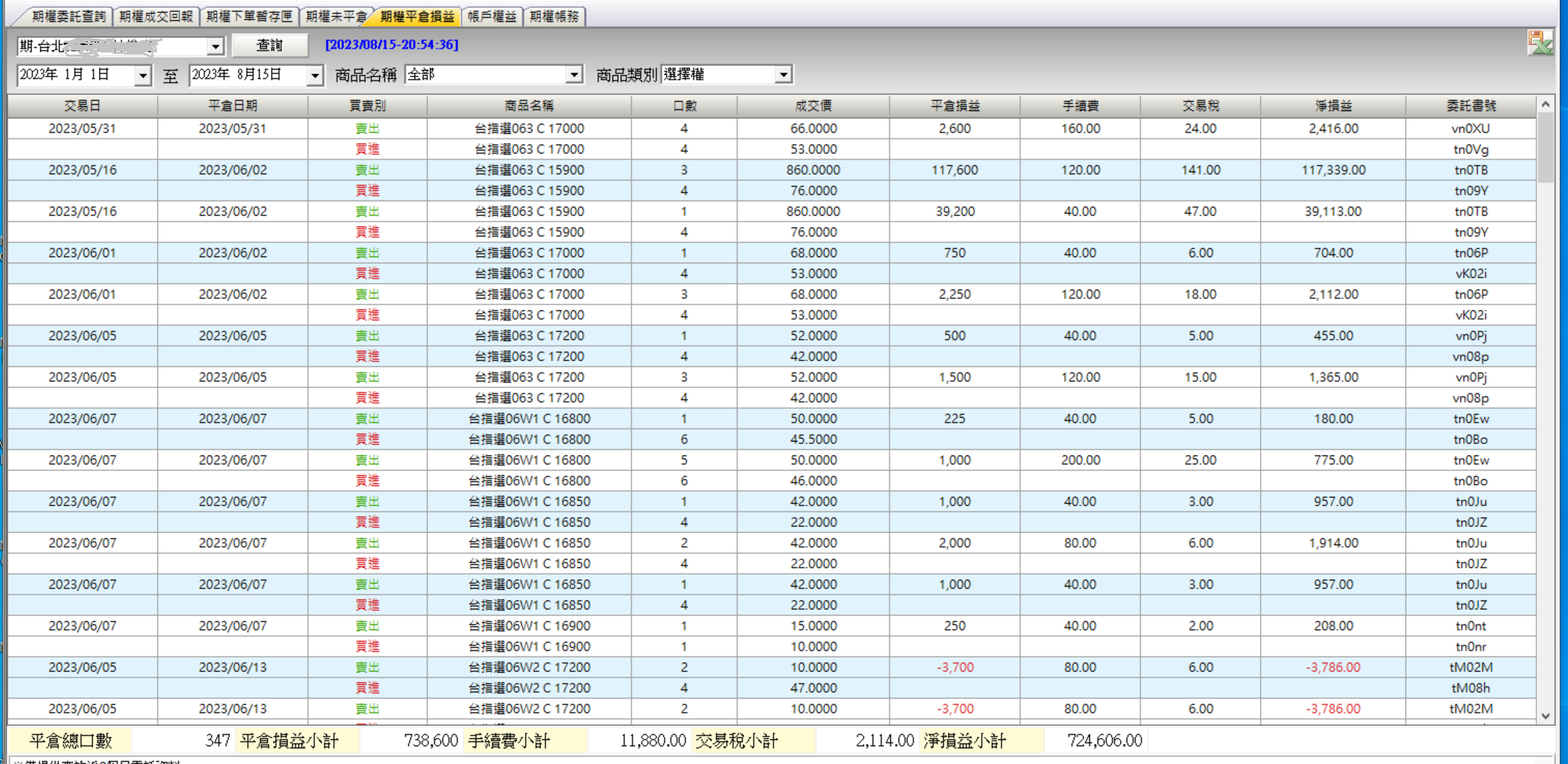The height and width of the screenshot is (764, 1568).
Task: Expand the 商品類別 選擇權 dropdown
Action: point(783,75)
